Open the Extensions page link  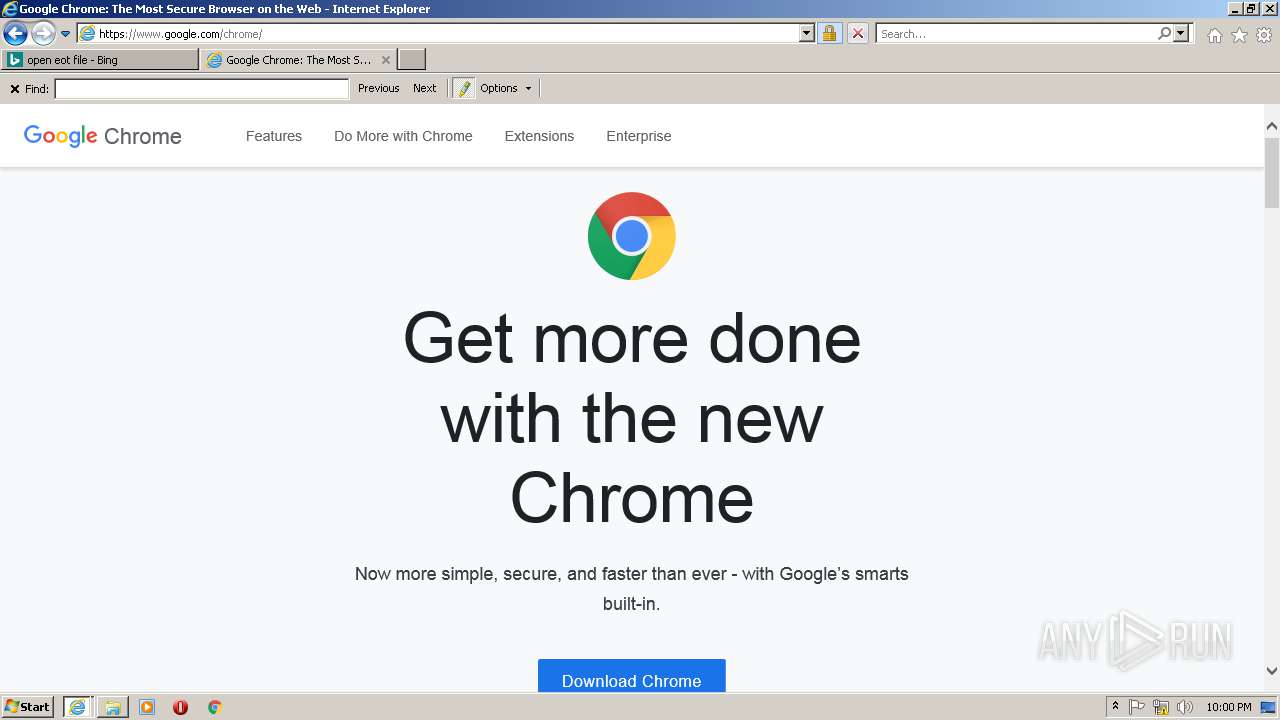point(539,136)
